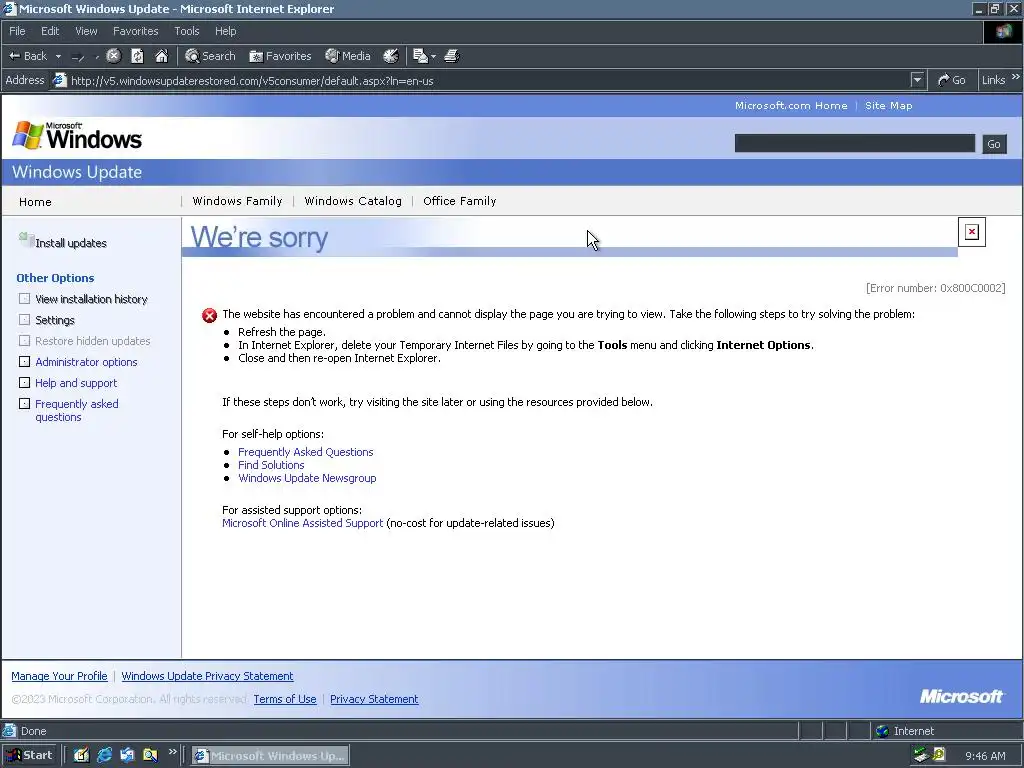1024x768 pixels.
Task: Refresh the page using toolbar icon
Action: point(137,56)
